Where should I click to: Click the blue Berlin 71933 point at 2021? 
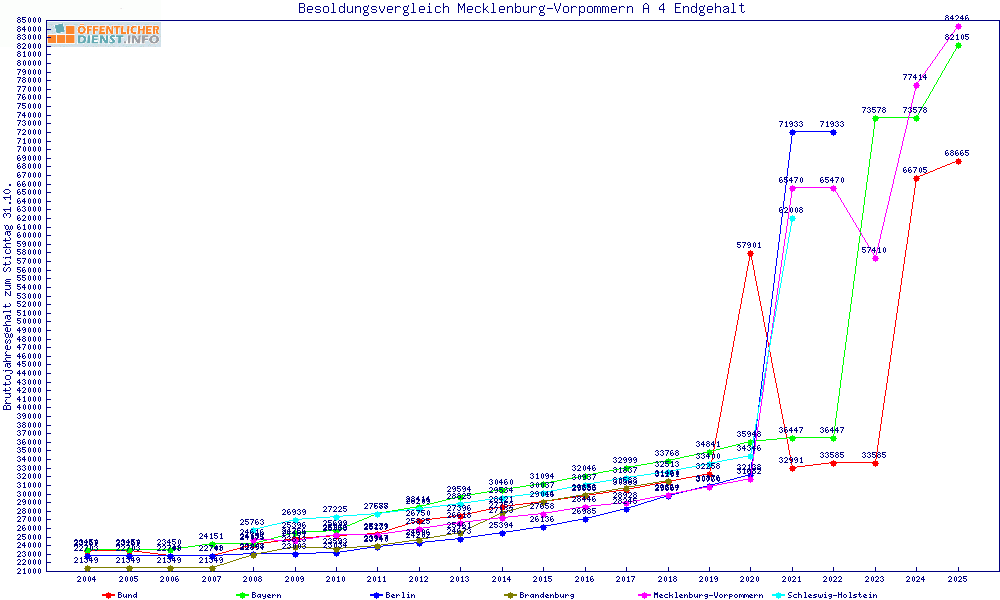click(x=792, y=132)
